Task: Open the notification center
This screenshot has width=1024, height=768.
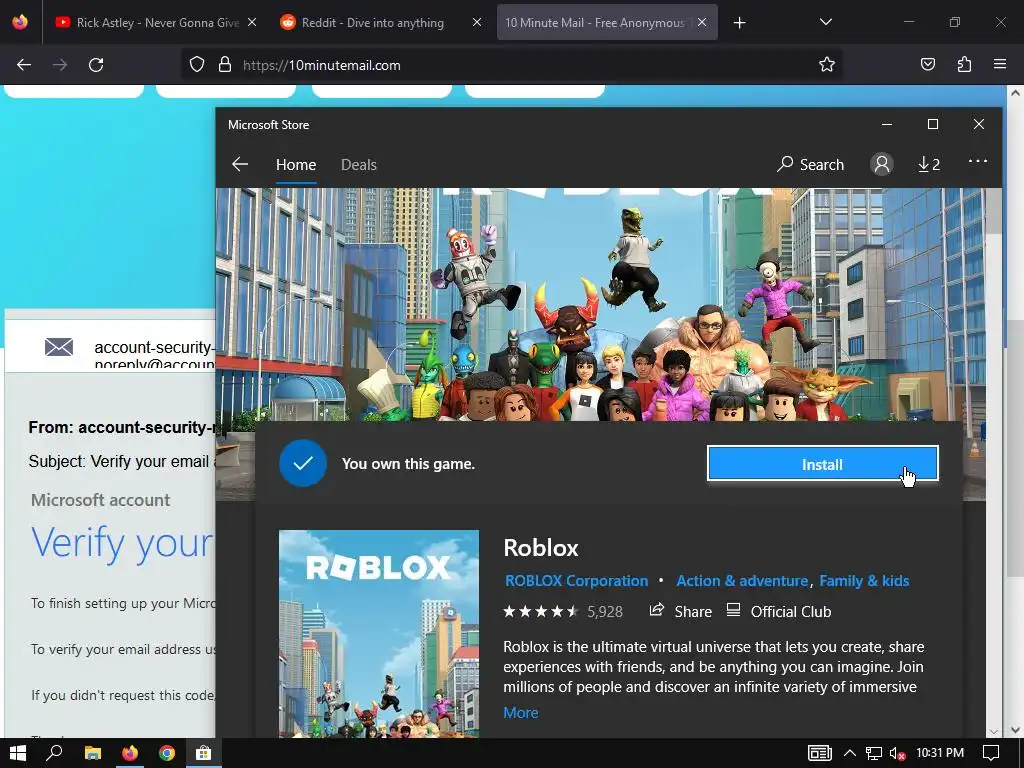Action: click(x=991, y=754)
